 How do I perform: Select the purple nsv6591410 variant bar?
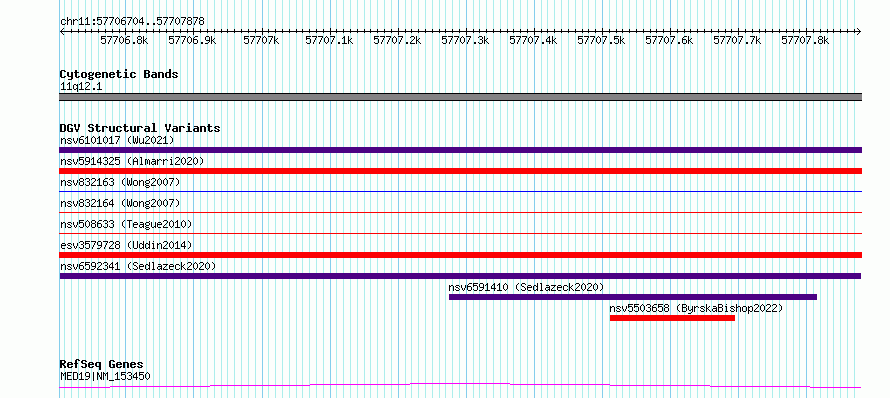pyautogui.click(x=633, y=297)
